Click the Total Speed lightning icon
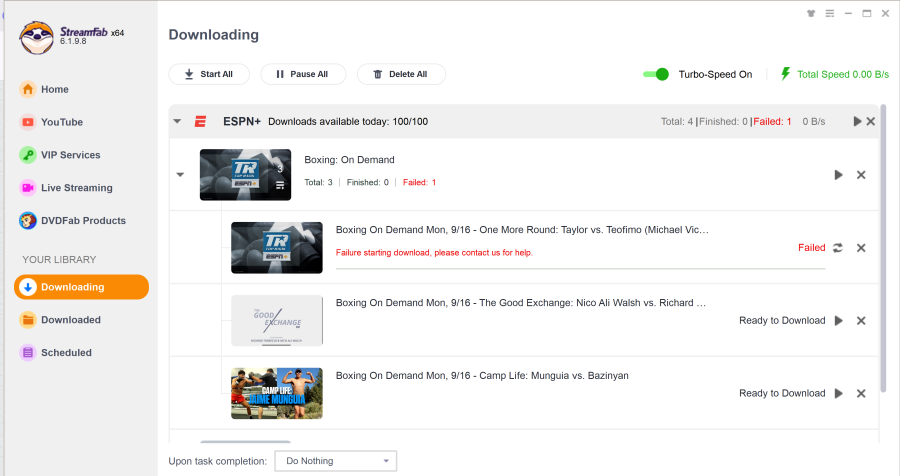The height and width of the screenshot is (476, 900). coord(785,73)
